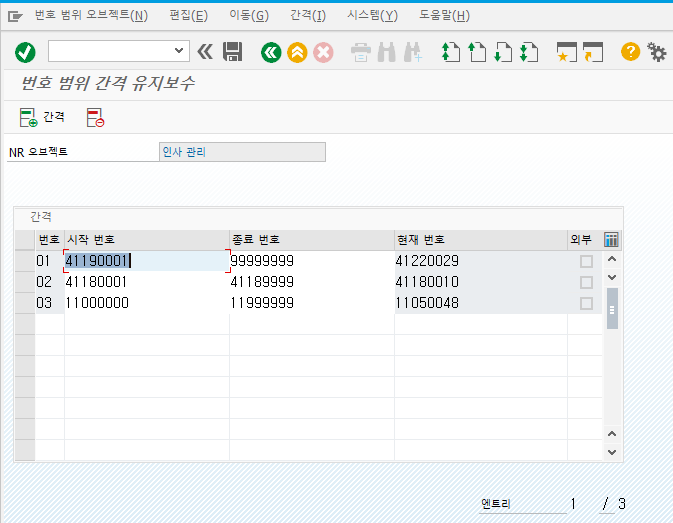Click table scroll down arrow near top

coord(612,277)
